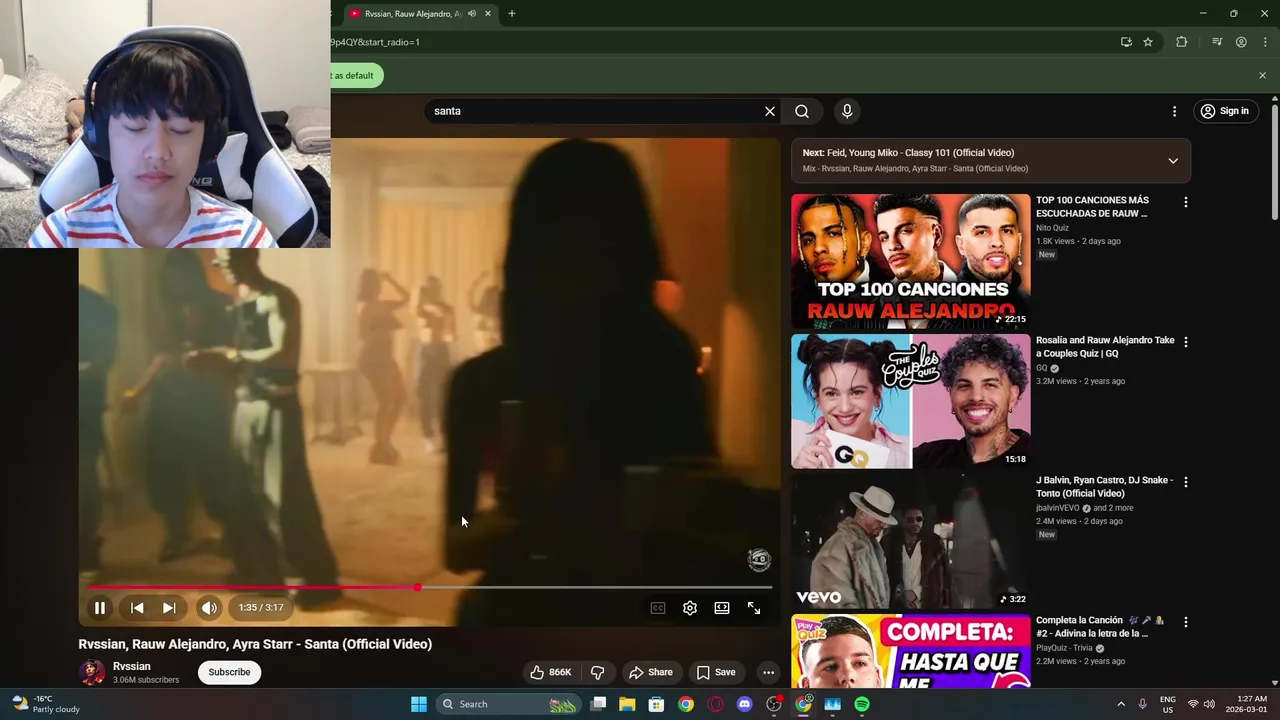Click the progress bar scrubber handle

(417, 588)
